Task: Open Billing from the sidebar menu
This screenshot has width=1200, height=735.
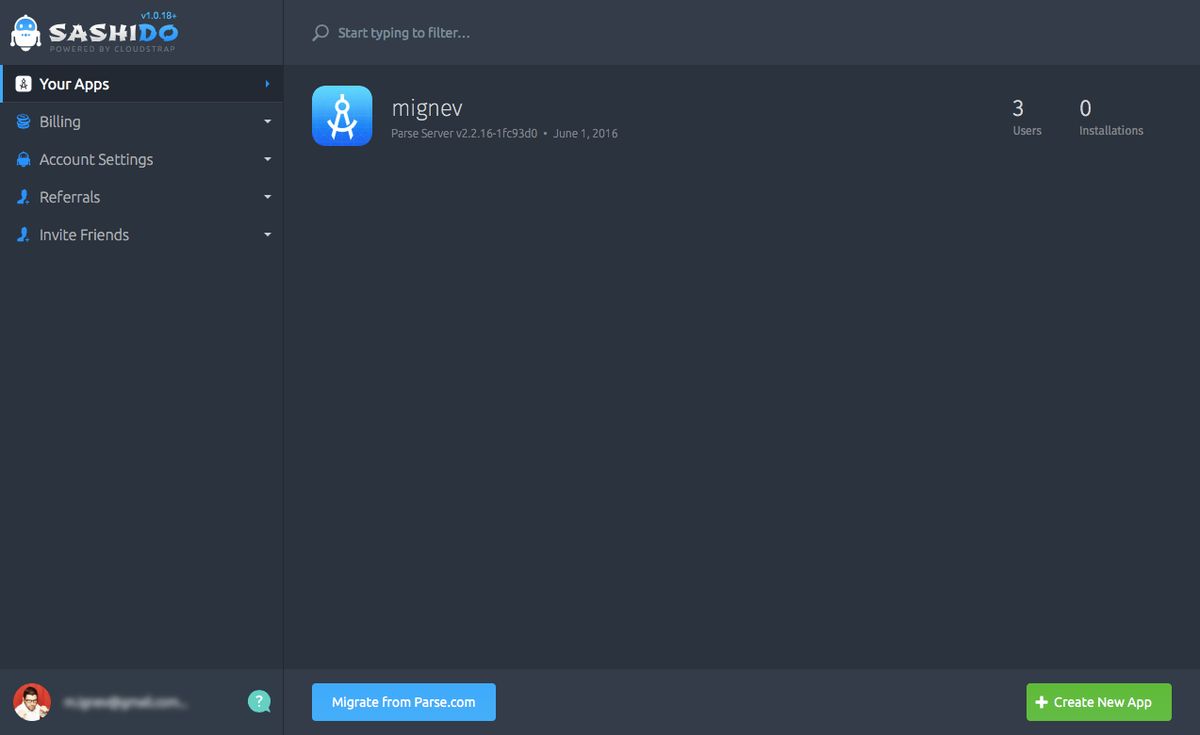Action: (x=60, y=121)
